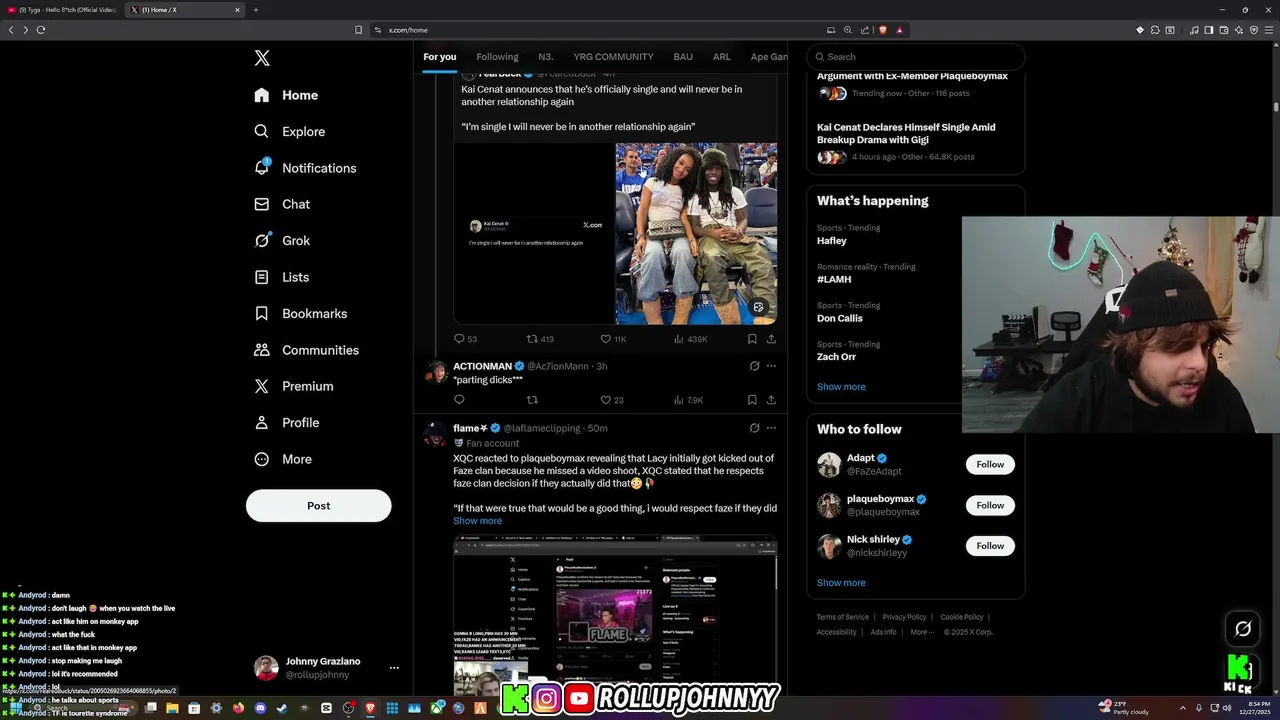The image size is (1280, 720).
Task: Click the Post button
Action: click(x=318, y=505)
